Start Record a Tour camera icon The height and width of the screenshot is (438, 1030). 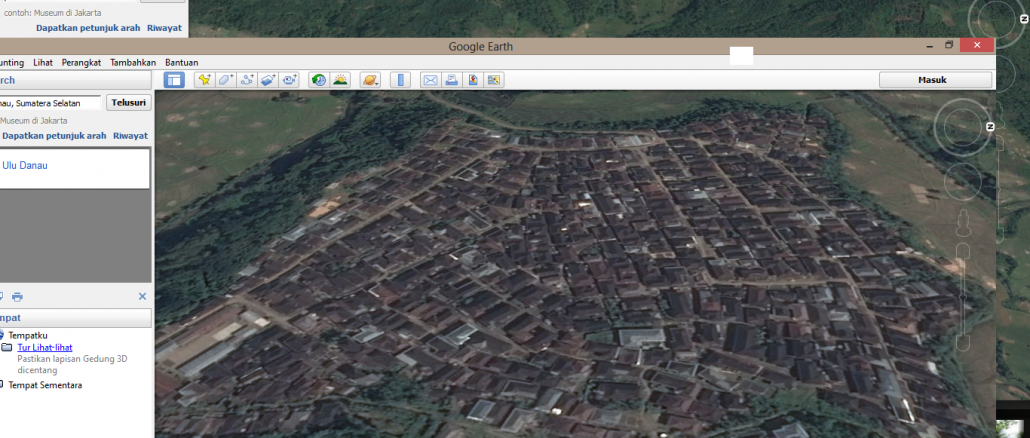[x=290, y=80]
